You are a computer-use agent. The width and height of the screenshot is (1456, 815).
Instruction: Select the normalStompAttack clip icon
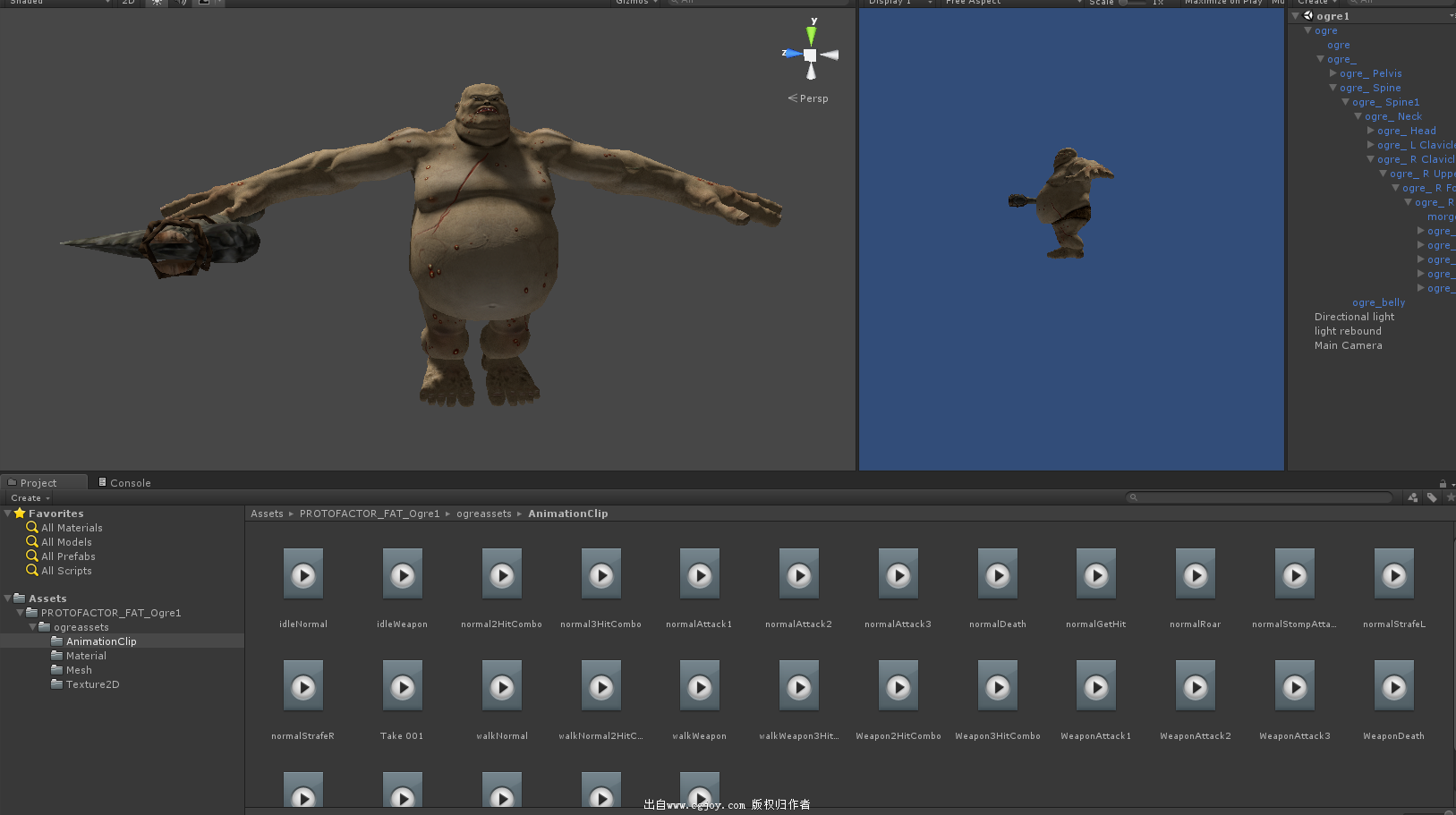point(1295,573)
